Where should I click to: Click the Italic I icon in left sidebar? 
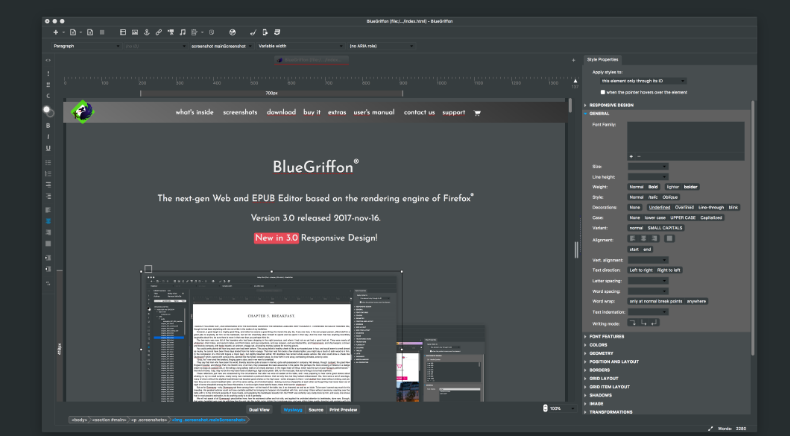48,137
